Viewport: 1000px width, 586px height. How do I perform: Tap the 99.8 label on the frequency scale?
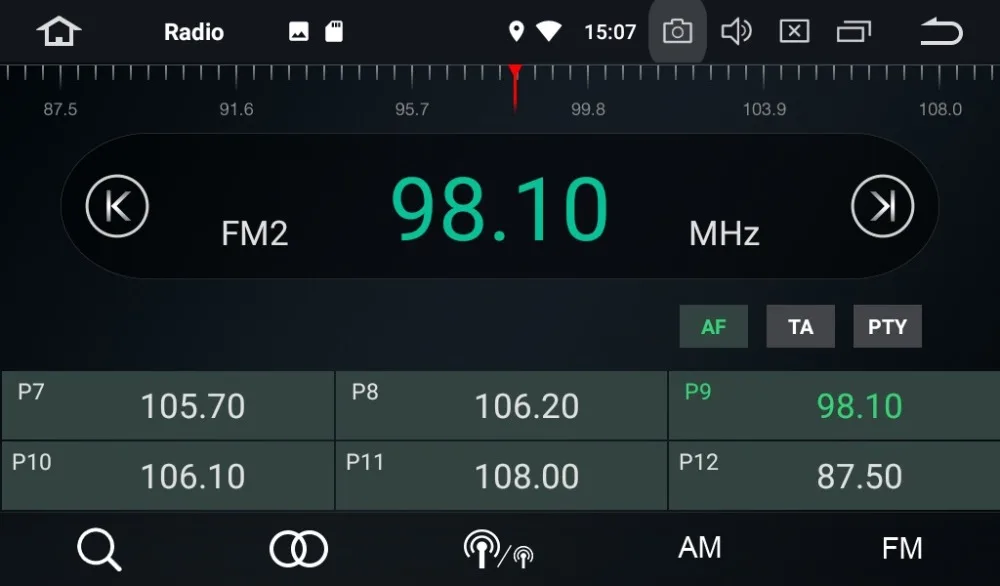coord(588,109)
